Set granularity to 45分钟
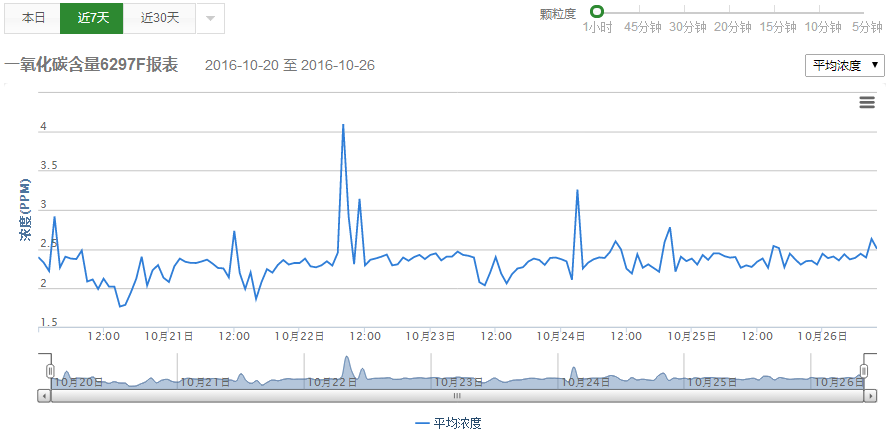The width and height of the screenshot is (890, 437). [643, 27]
